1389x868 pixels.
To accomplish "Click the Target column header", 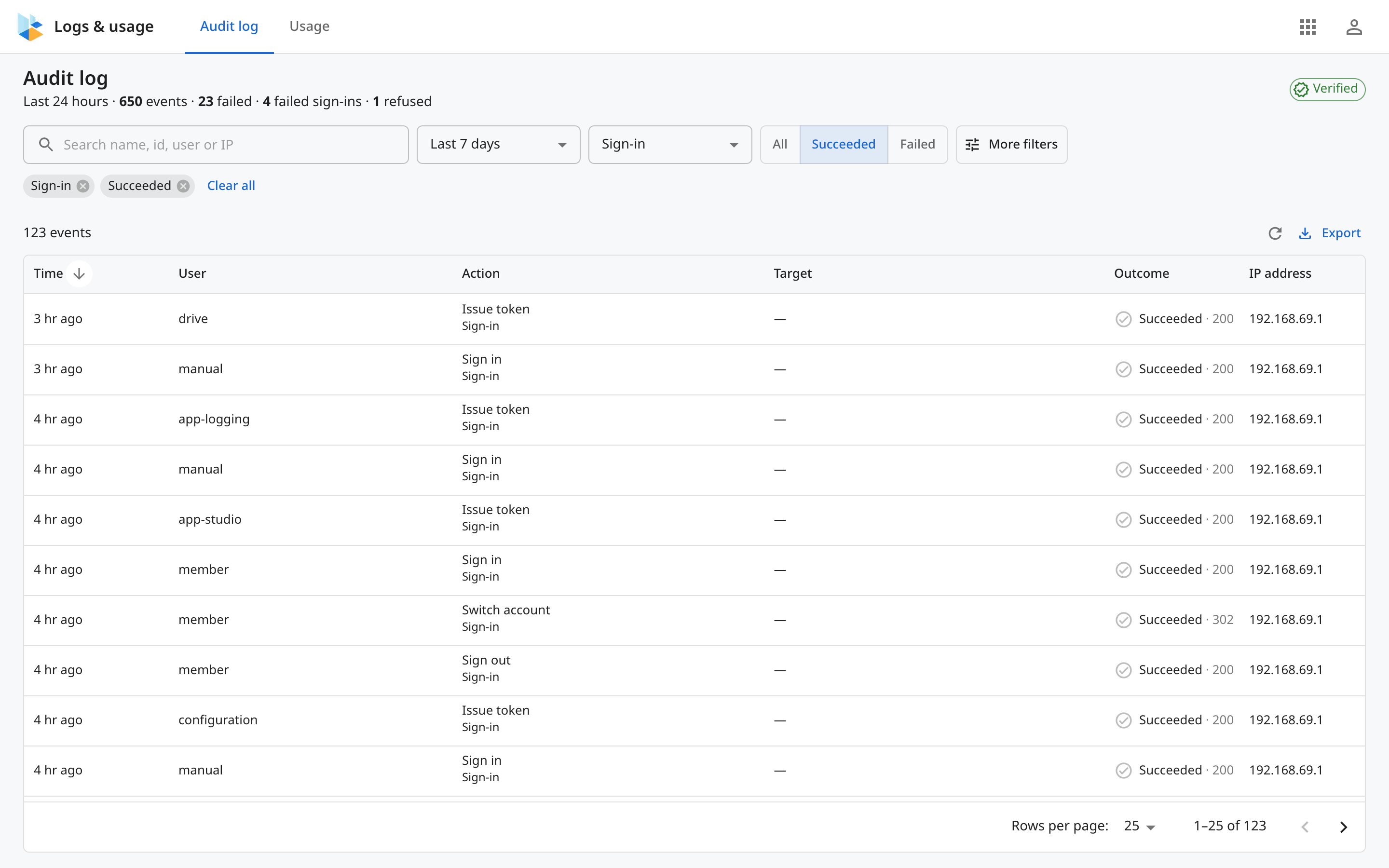I will pos(793,274).
